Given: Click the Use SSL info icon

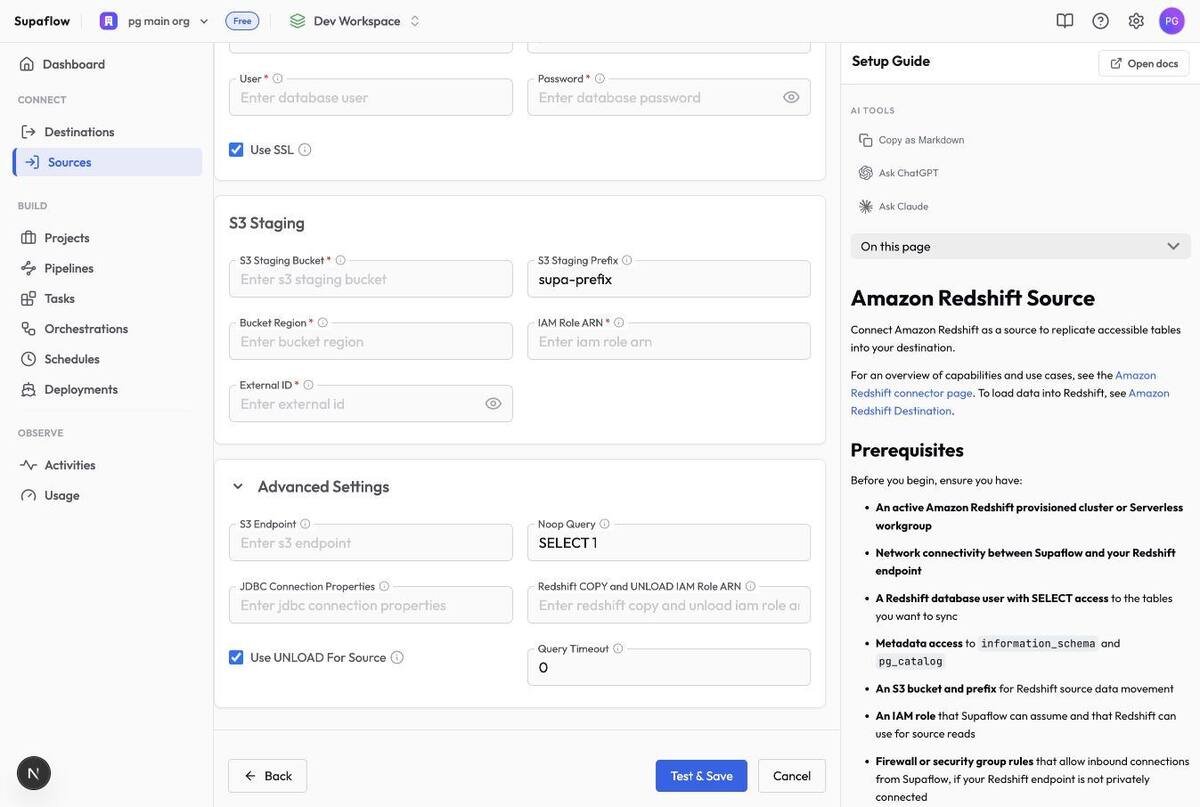Looking at the screenshot, I should pos(305,150).
